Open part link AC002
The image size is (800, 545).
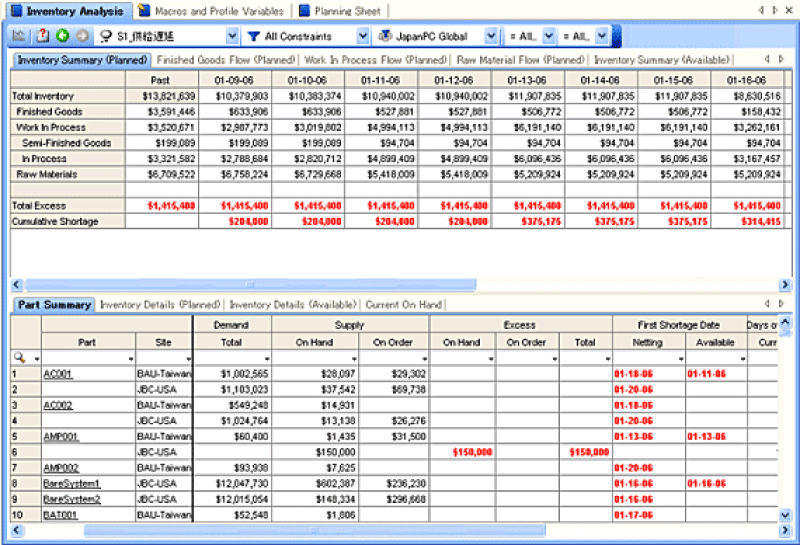tap(58, 405)
